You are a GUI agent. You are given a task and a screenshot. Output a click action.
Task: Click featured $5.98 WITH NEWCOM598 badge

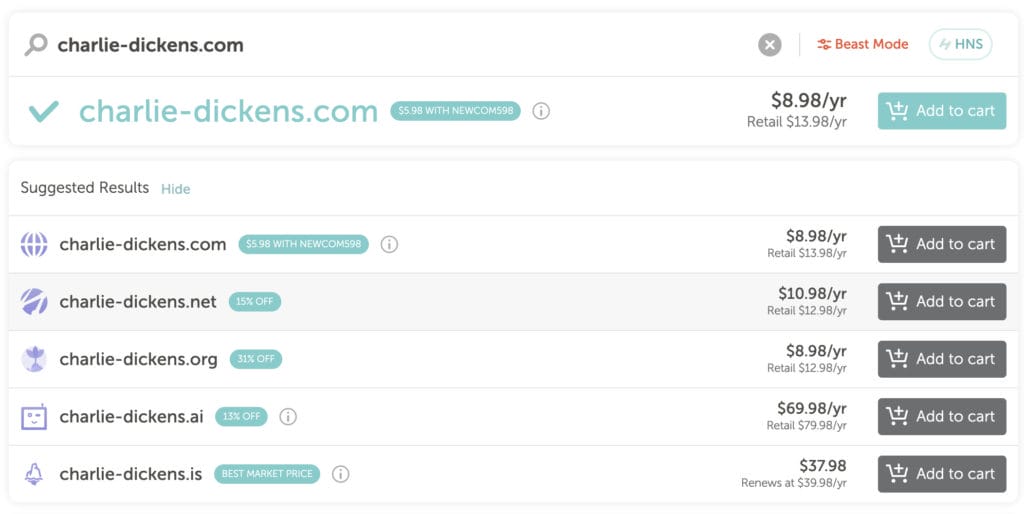click(455, 111)
